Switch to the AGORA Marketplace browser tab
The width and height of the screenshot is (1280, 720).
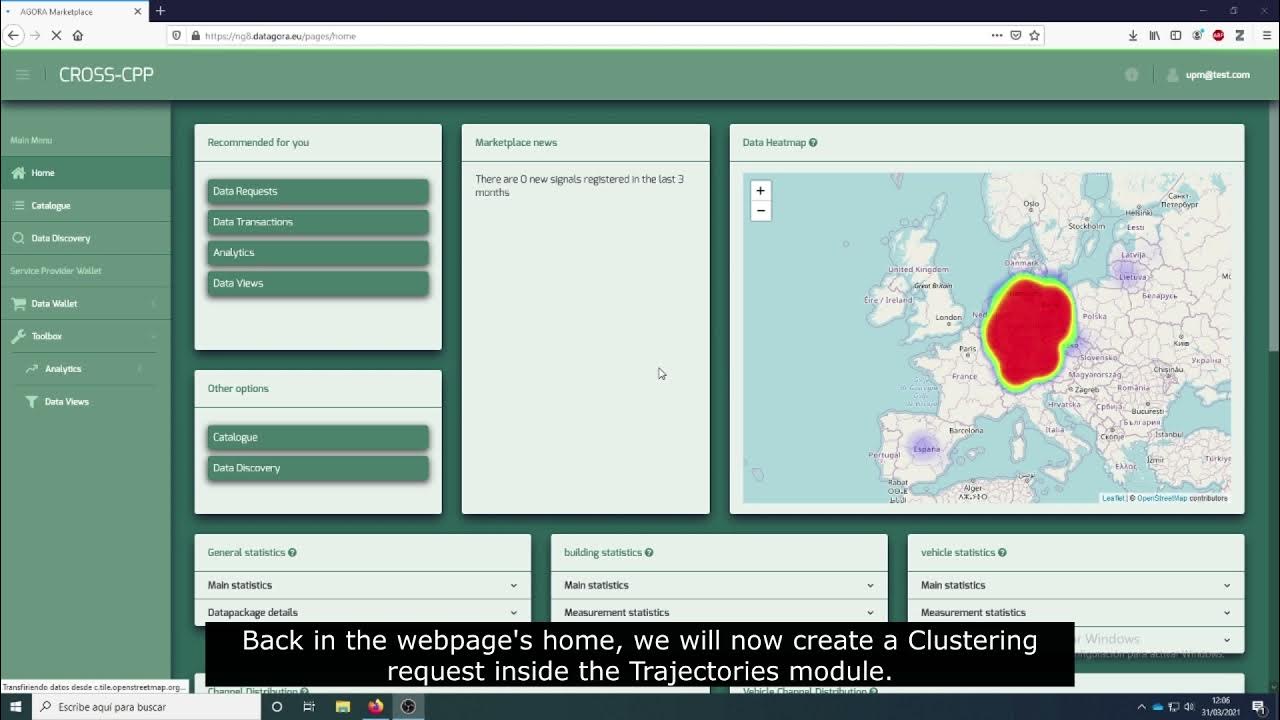(70, 13)
